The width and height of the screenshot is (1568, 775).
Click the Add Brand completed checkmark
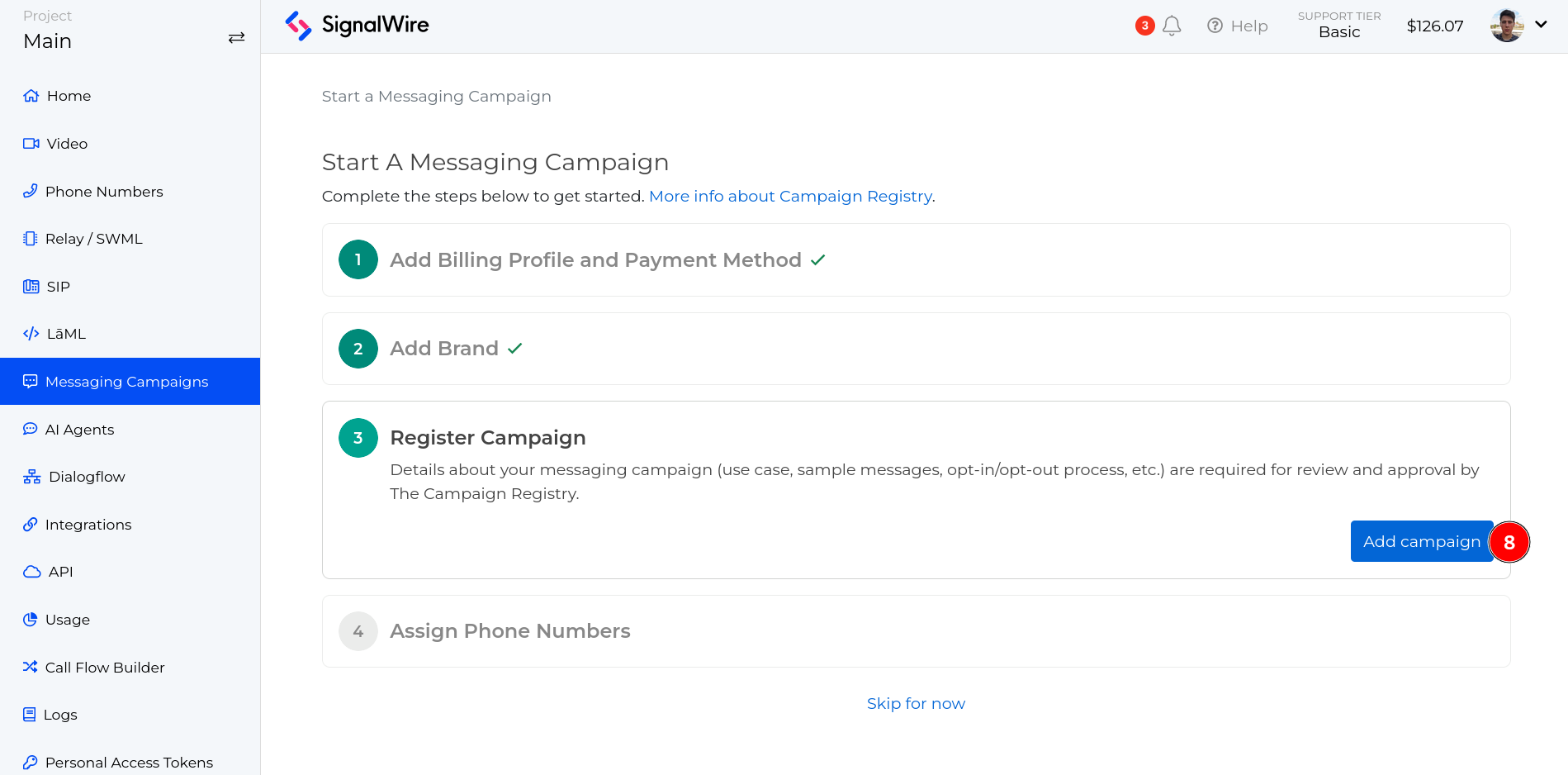tap(515, 349)
